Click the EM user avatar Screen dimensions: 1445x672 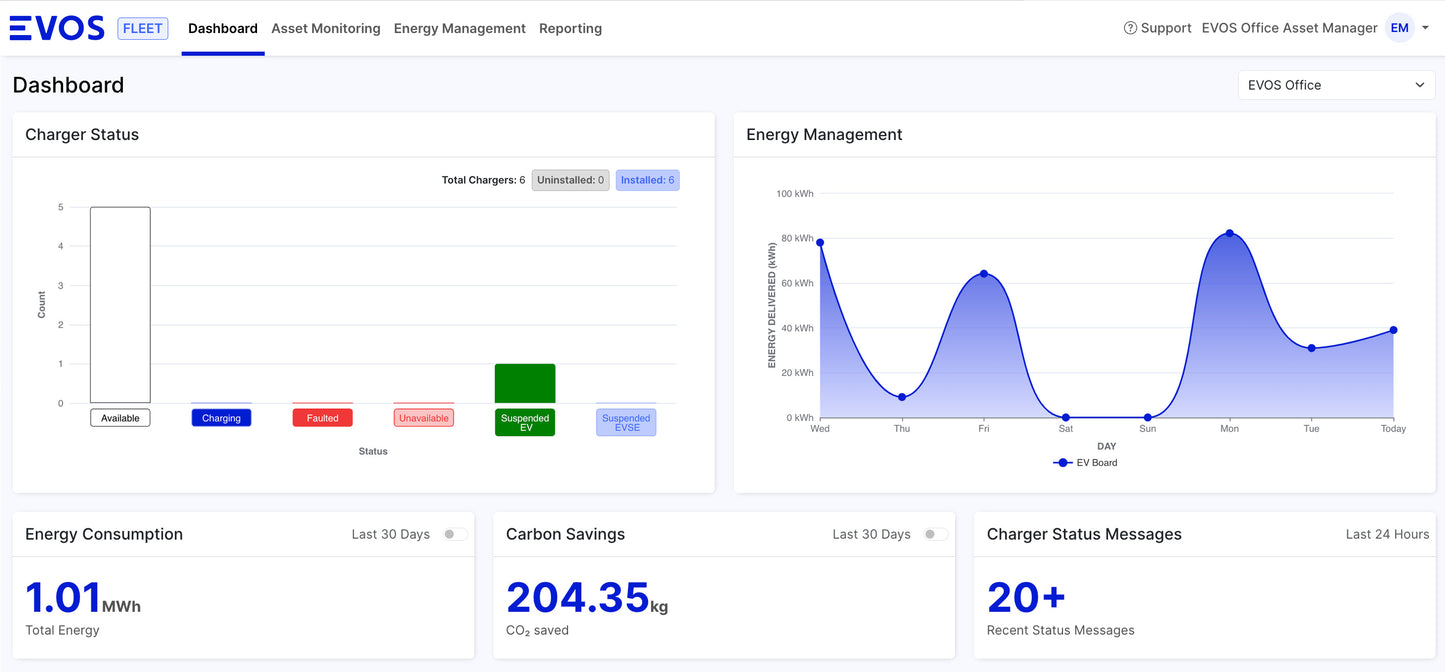tap(1399, 27)
